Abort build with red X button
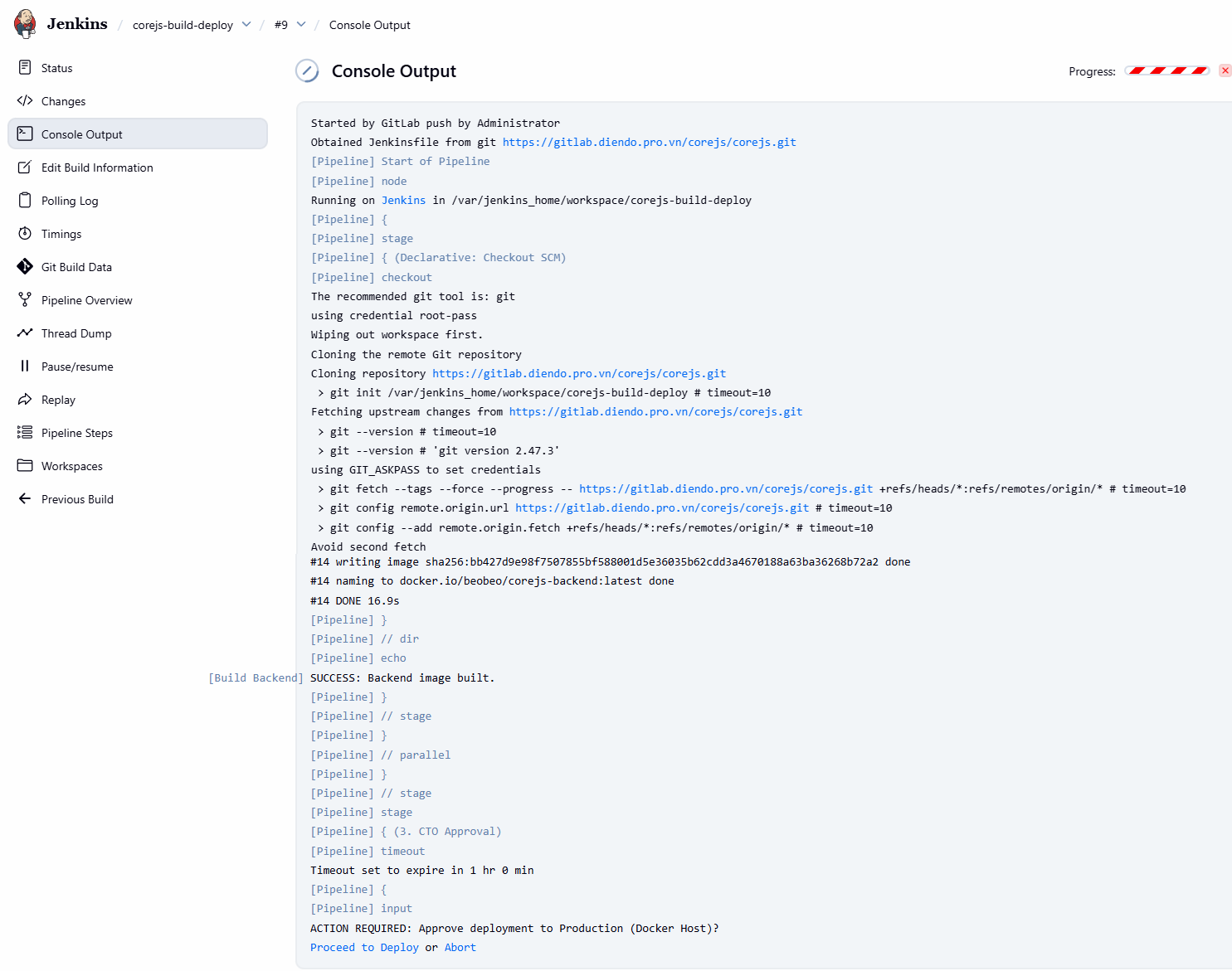Image resolution: width=1232 pixels, height=971 pixels. coord(1225,71)
